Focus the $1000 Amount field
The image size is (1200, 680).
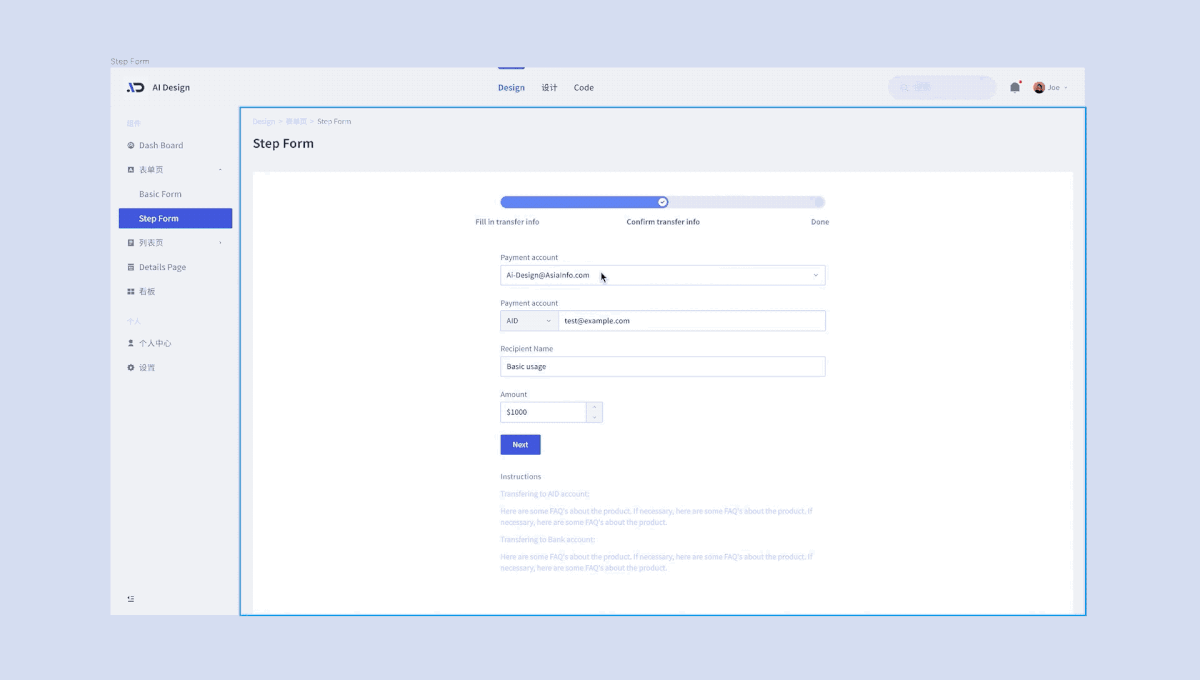click(543, 412)
